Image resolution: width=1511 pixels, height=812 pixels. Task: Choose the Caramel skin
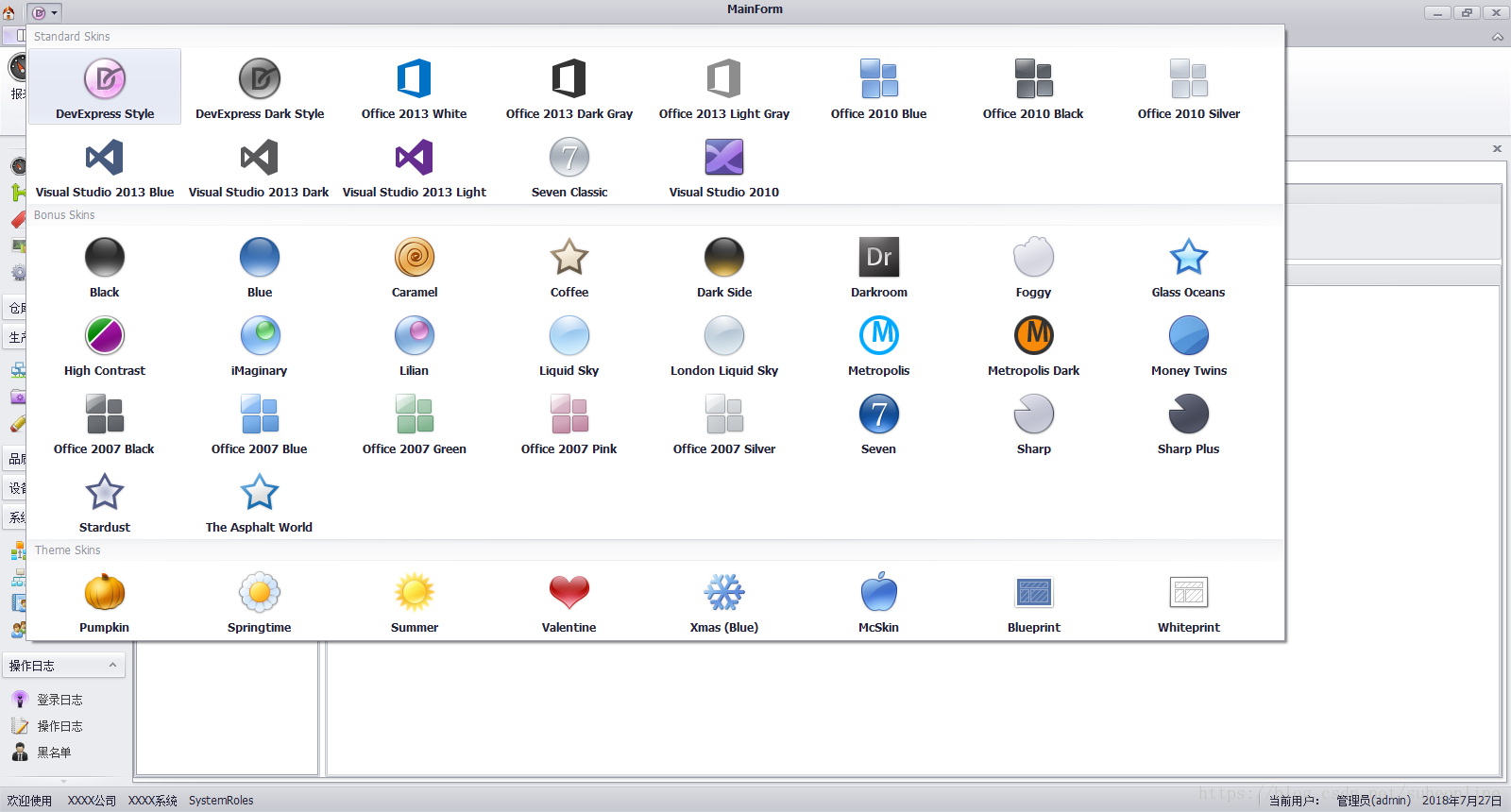(415, 265)
